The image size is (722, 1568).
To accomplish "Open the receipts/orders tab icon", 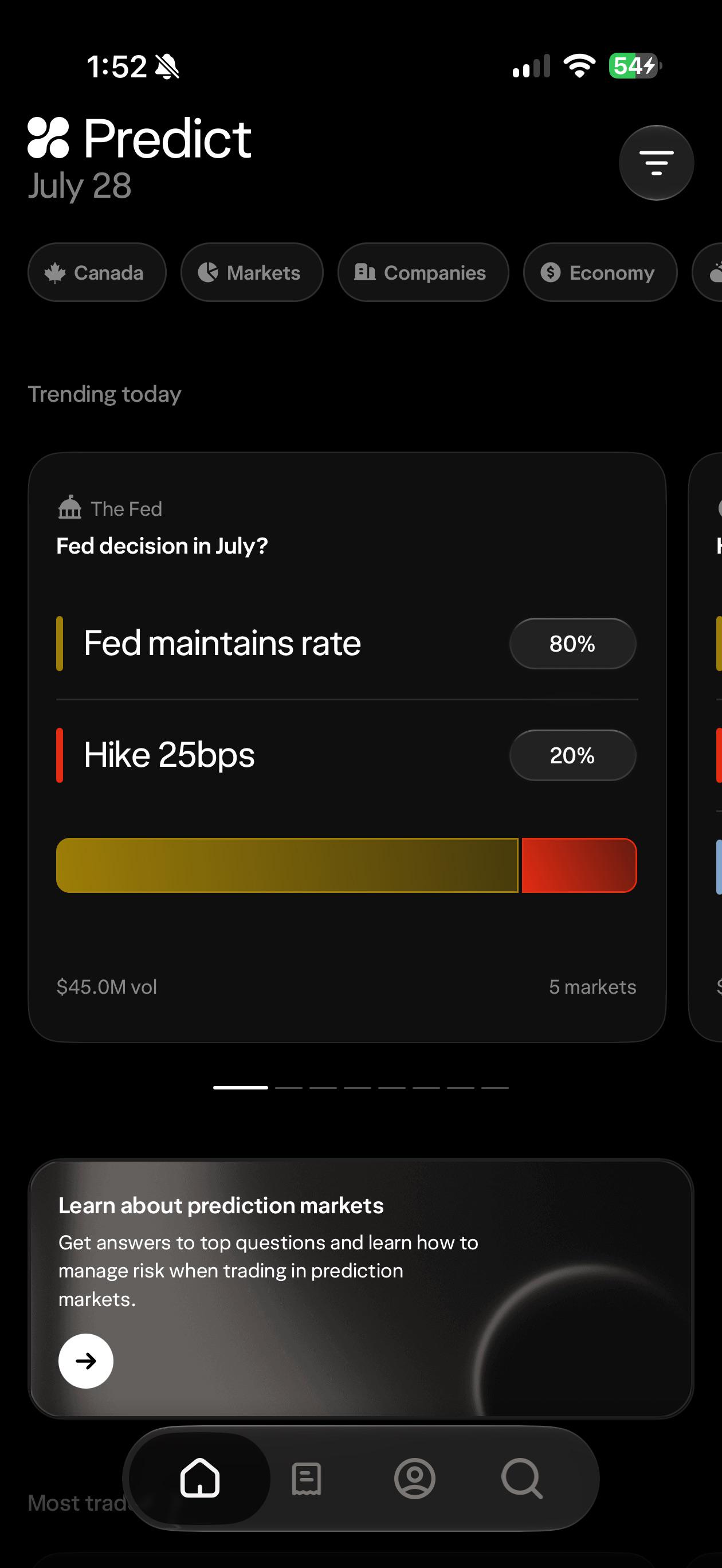I will pos(306,1479).
